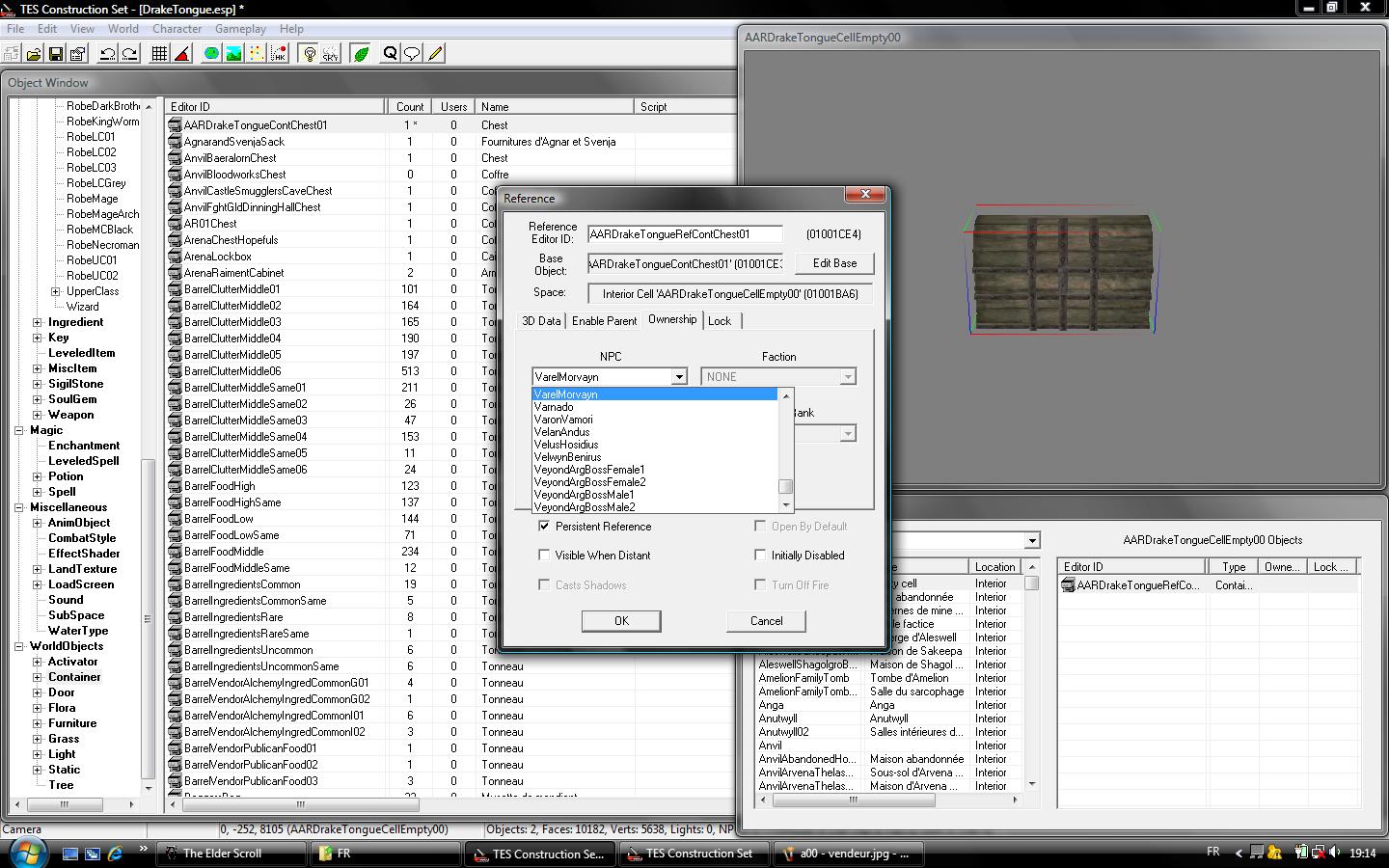The image size is (1389, 868).
Task: Toggle the snap to angle icon
Action: click(181, 54)
